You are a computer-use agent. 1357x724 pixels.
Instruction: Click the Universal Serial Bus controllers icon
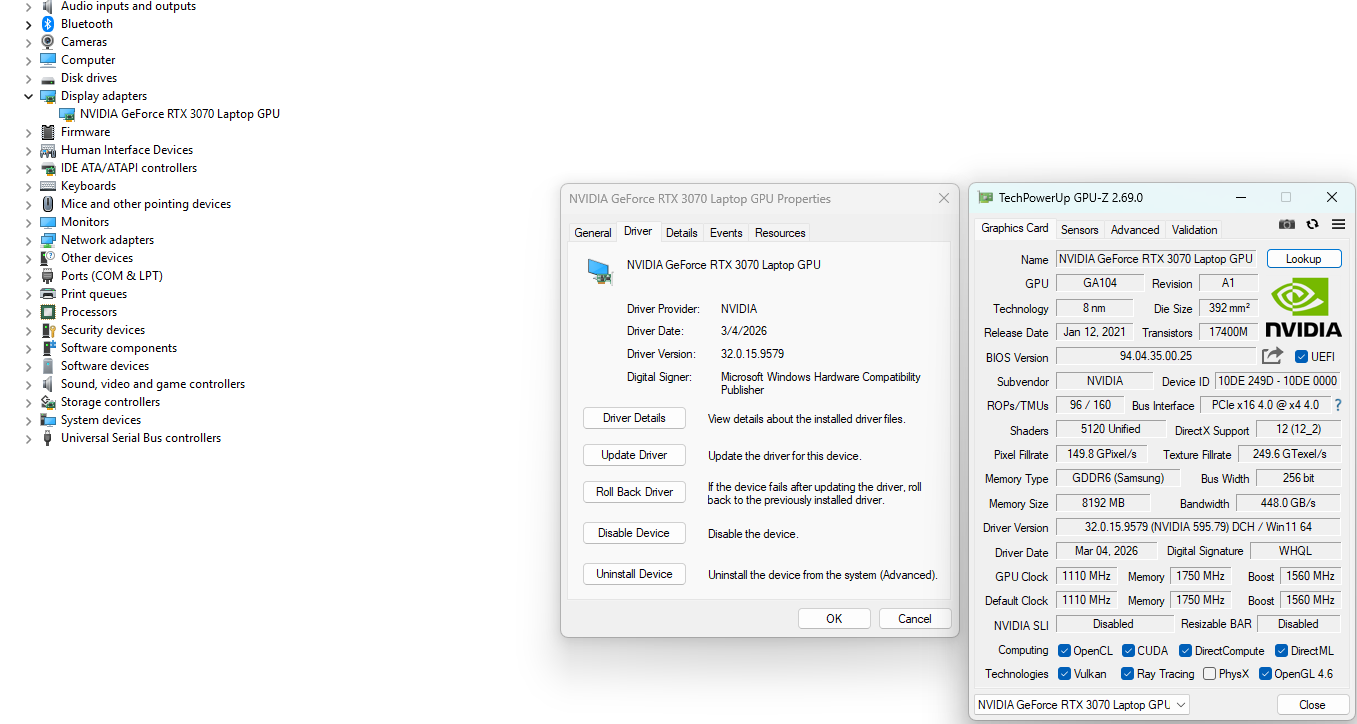click(47, 438)
